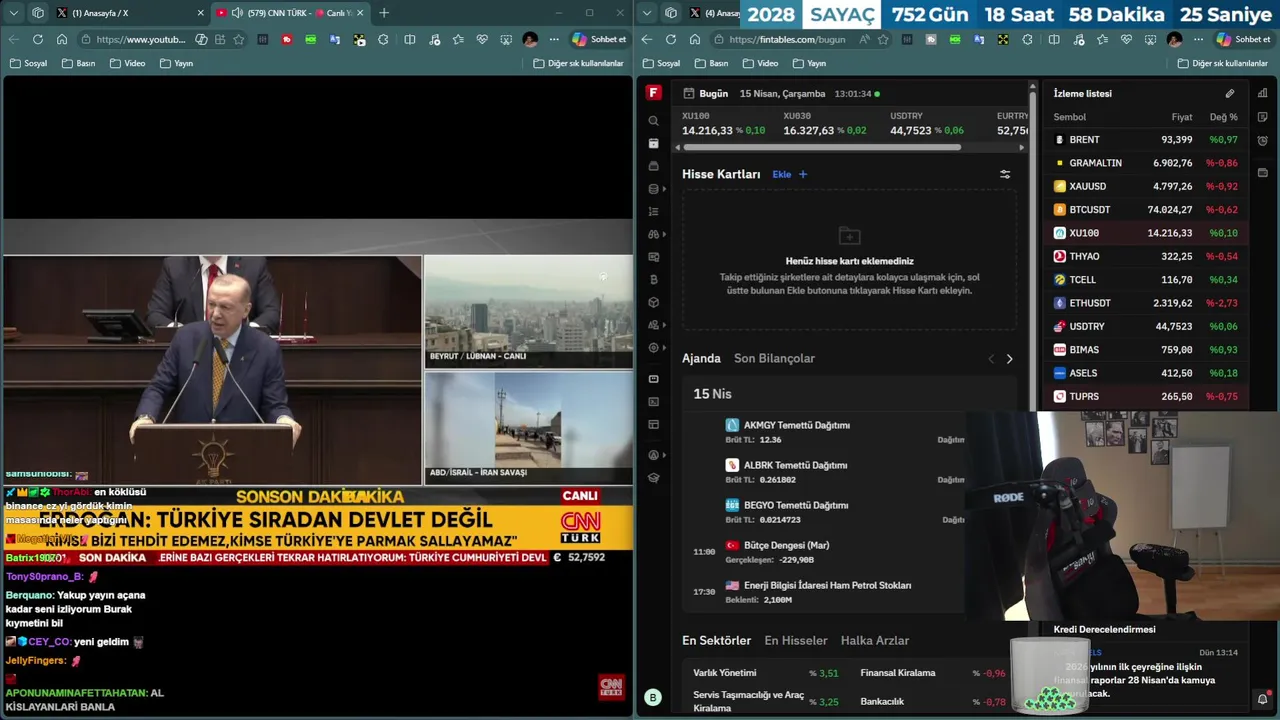Image resolution: width=1280 pixels, height=720 pixels.
Task: Open Hisse Kartları filter settings icon
Action: 1005,174
